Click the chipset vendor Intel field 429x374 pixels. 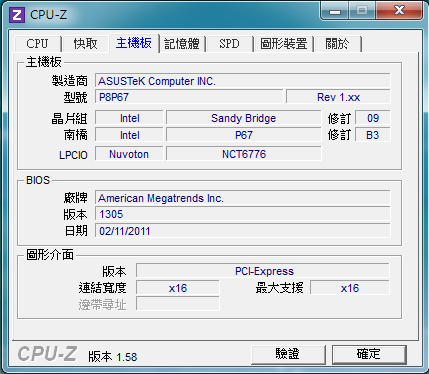pos(129,118)
